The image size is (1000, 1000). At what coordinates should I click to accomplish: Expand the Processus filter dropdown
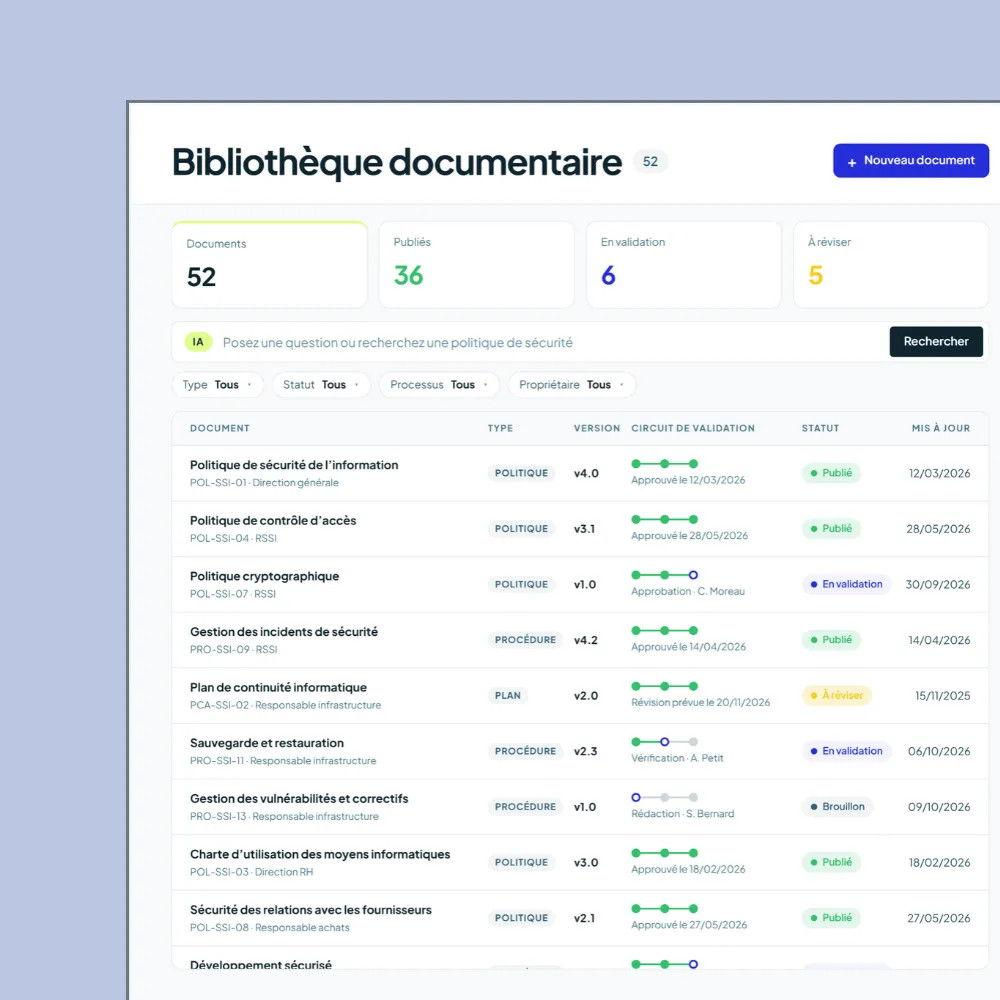pos(439,385)
